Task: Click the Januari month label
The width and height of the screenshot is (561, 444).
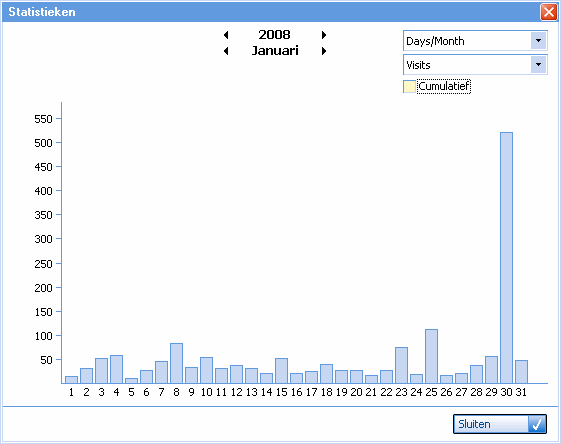Action: [275, 51]
